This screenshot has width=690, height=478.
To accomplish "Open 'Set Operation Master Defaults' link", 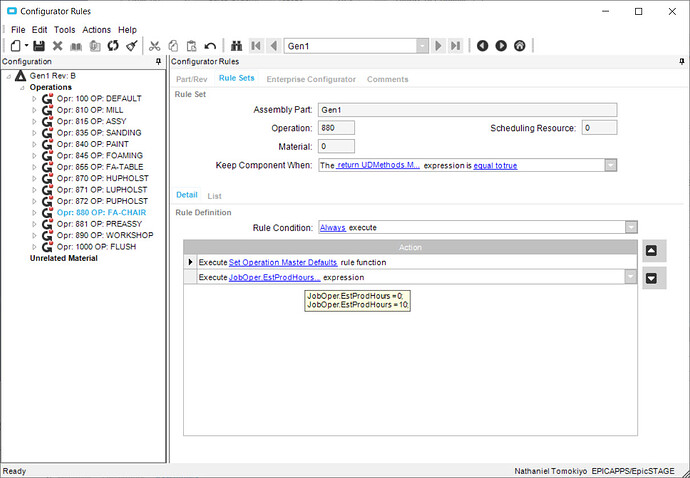I will click(x=283, y=262).
